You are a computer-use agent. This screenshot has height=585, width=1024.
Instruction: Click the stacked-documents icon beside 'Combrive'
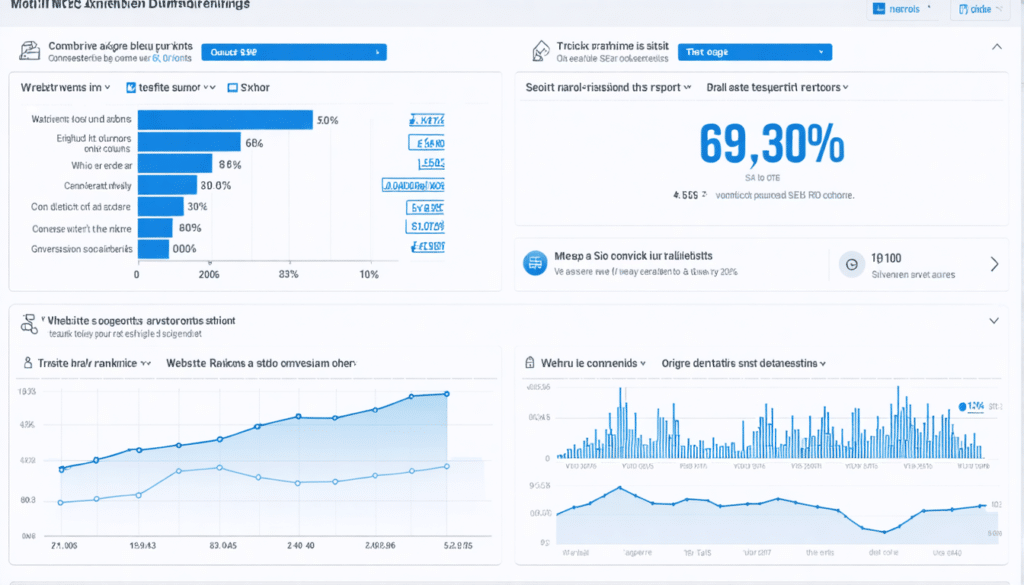pyautogui.click(x=29, y=51)
